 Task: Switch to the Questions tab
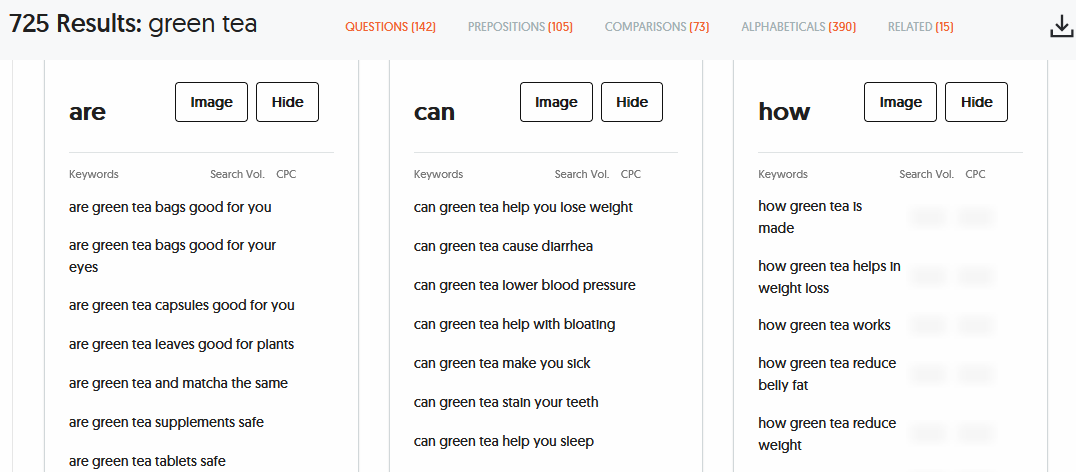tap(390, 27)
